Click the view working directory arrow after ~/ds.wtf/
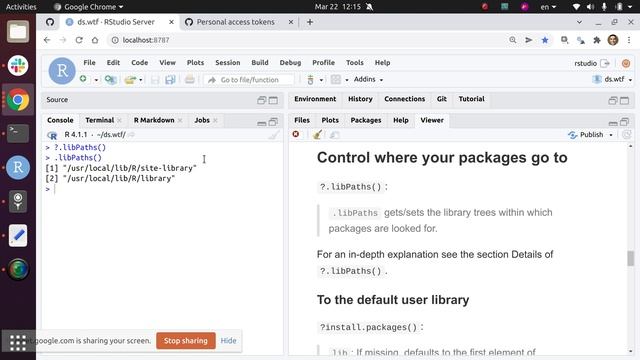Viewport: 640px width, 360px height. coord(131,135)
